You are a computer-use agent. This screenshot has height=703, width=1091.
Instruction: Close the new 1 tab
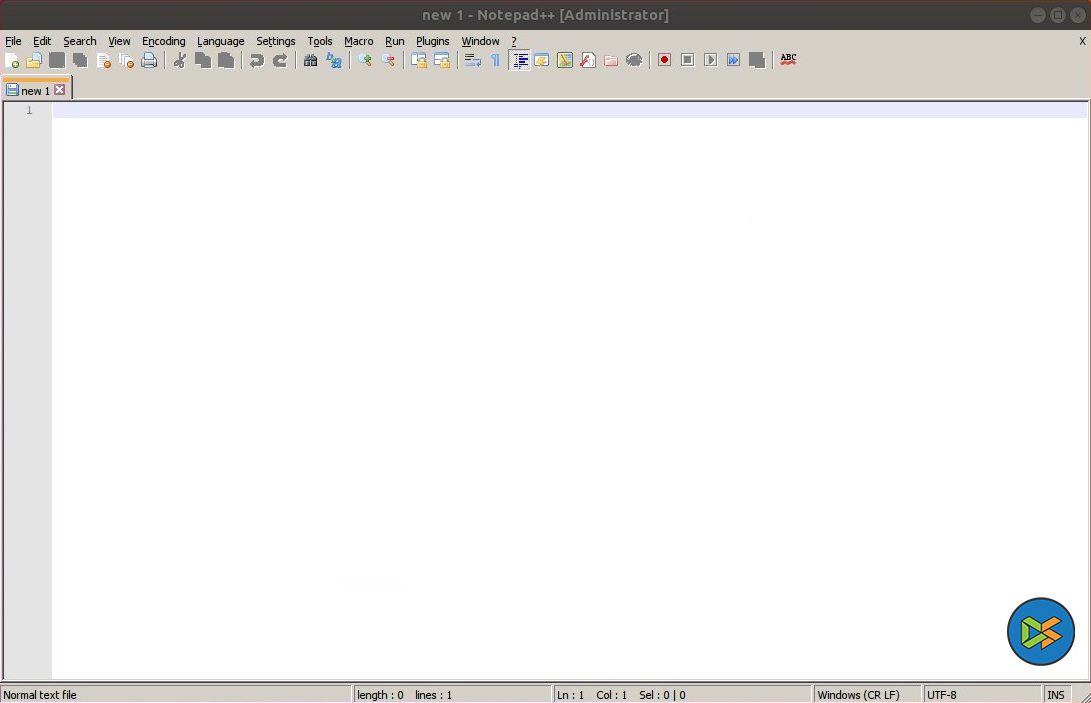(60, 90)
